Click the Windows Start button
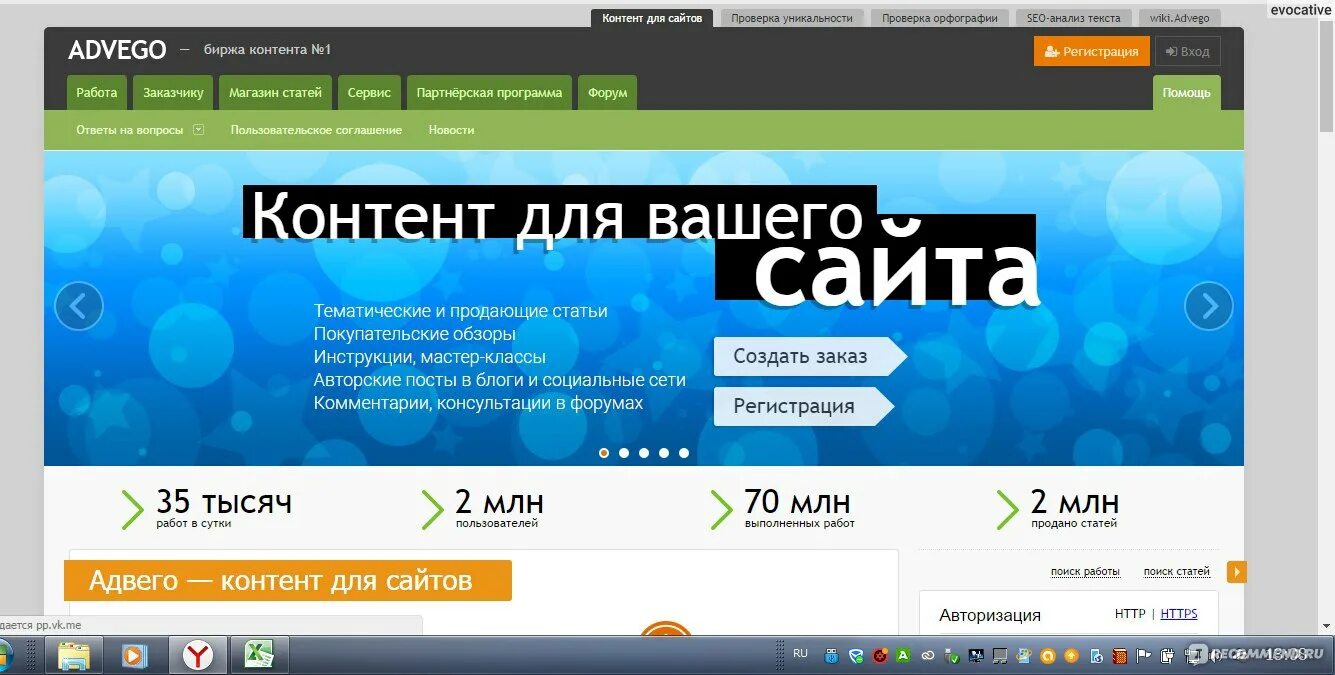1335x675 pixels. [5, 656]
